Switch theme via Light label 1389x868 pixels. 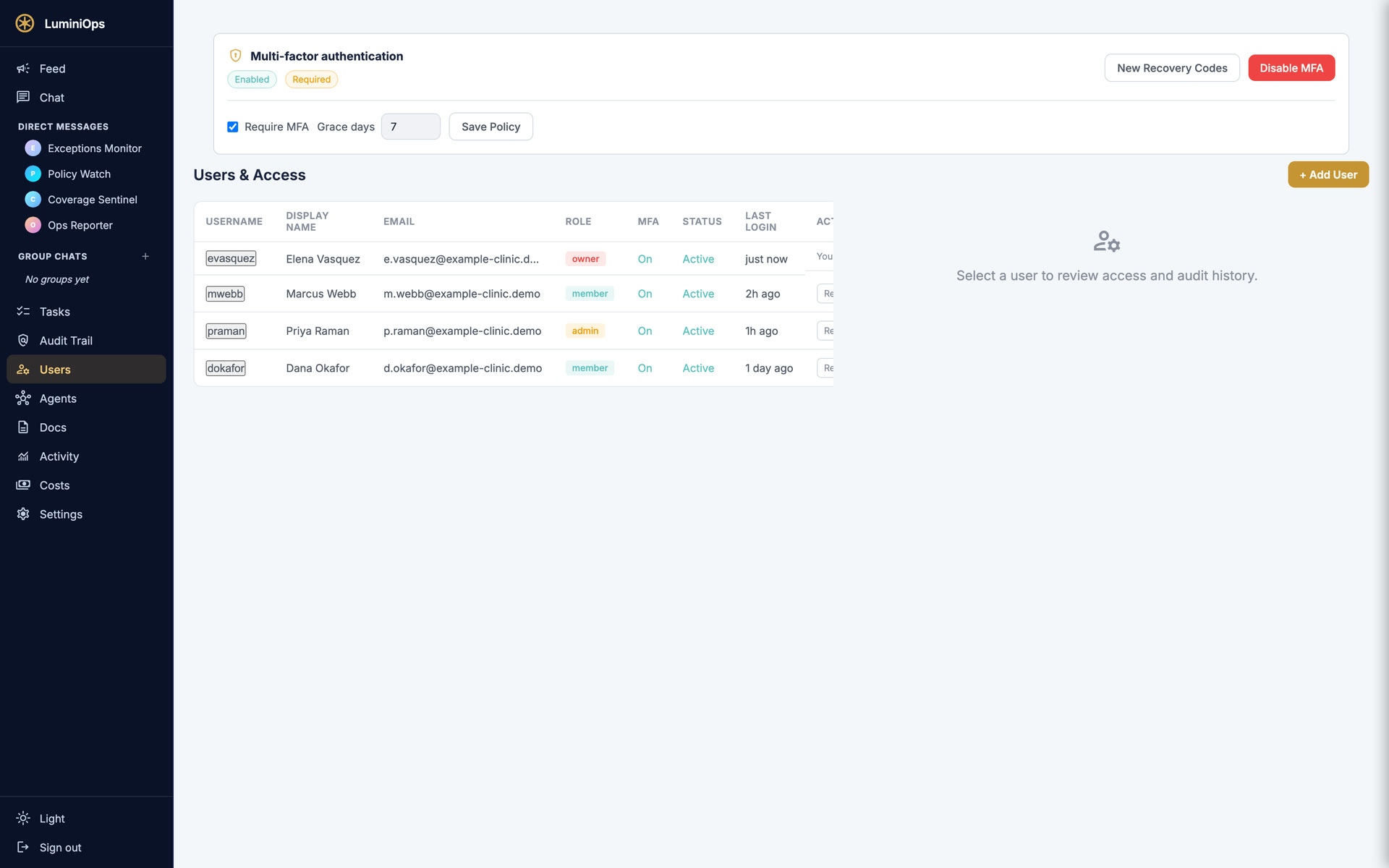click(x=52, y=819)
